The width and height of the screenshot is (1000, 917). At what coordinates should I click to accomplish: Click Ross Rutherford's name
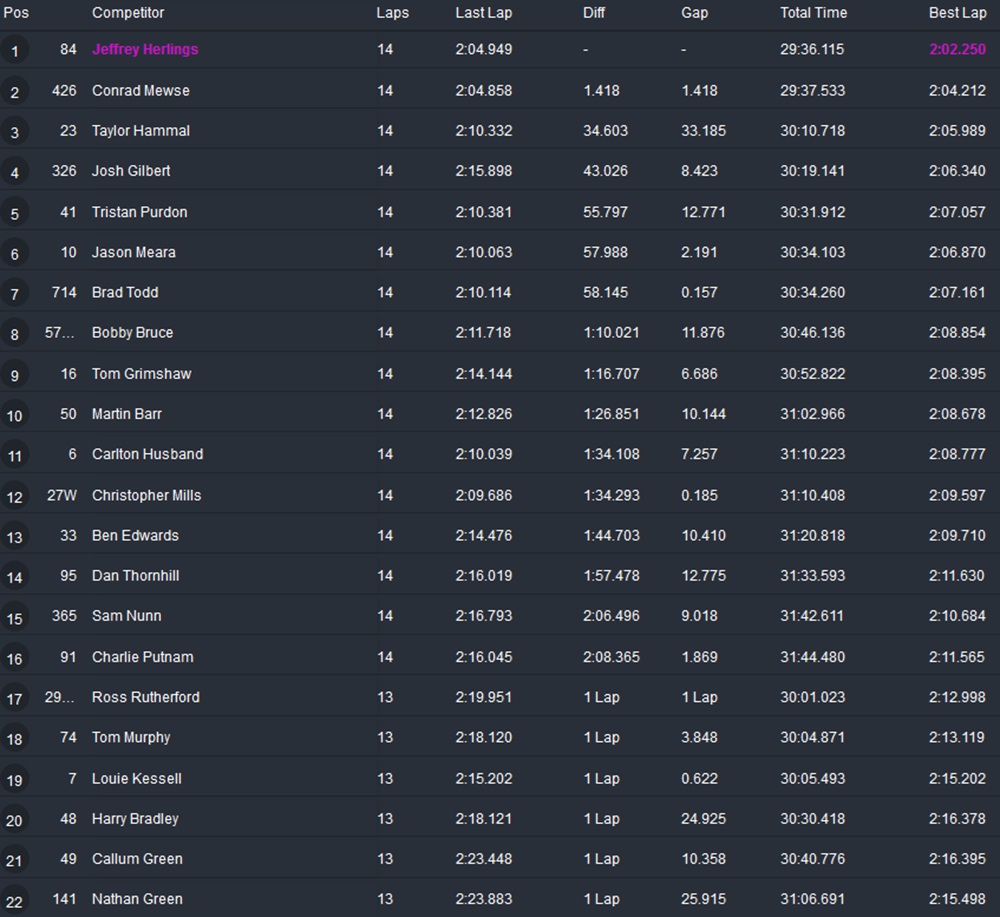[145, 697]
